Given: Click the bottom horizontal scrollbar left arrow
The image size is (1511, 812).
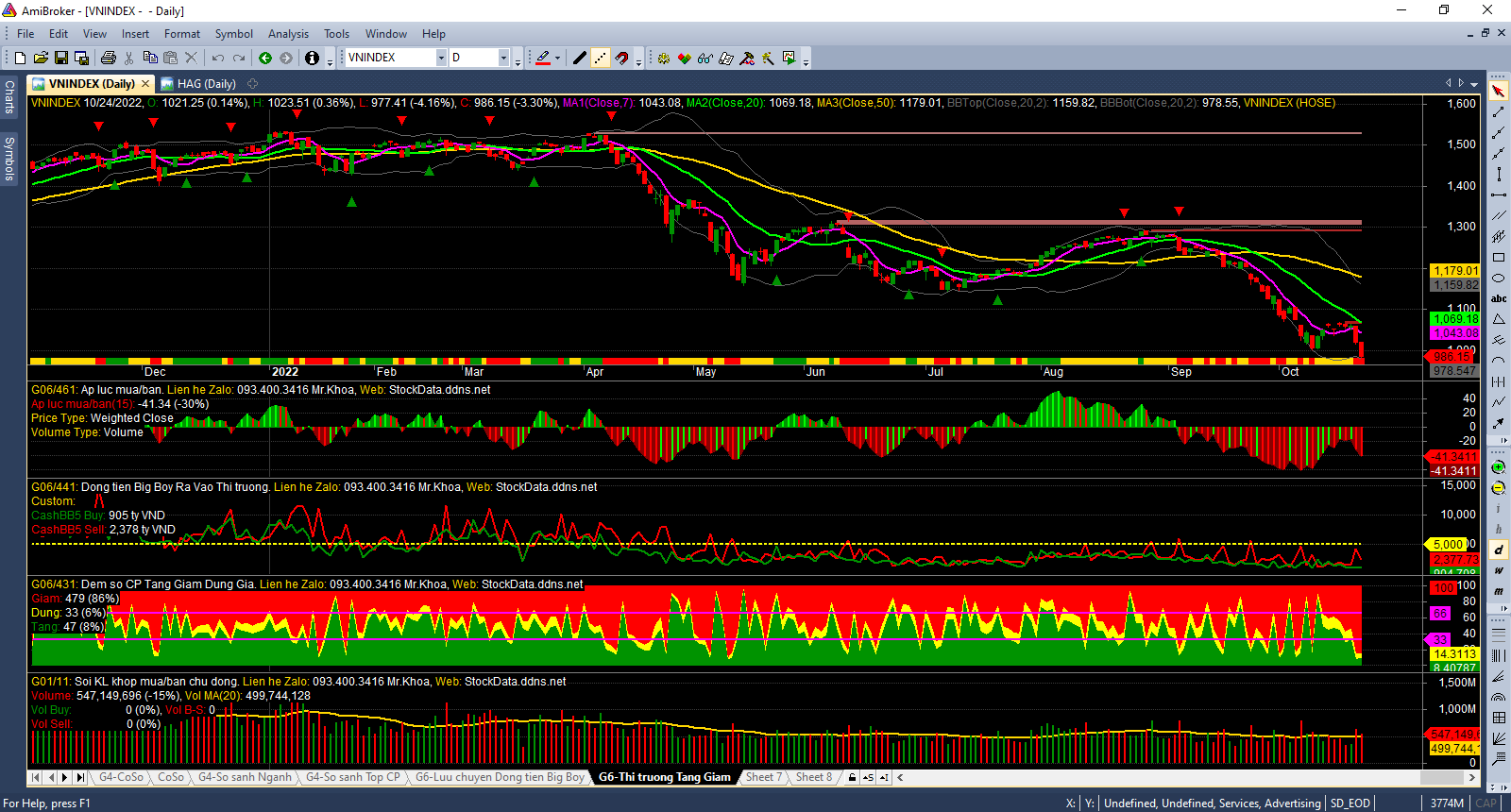Looking at the screenshot, I should pos(900,777).
